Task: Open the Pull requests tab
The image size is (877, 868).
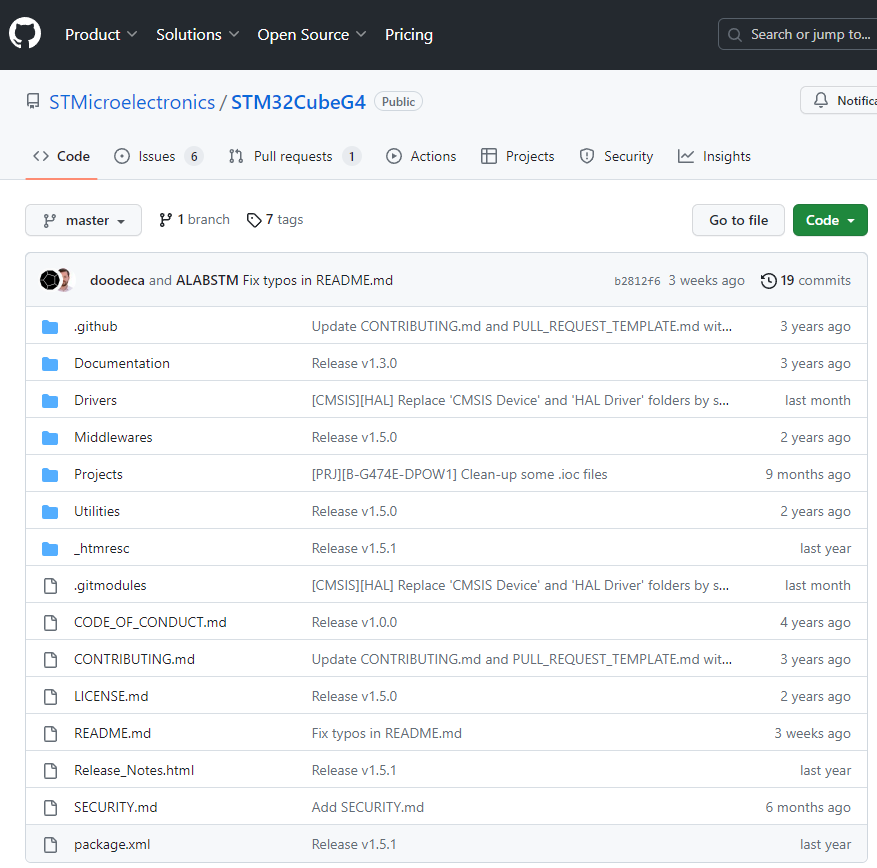Action: pyautogui.click(x=295, y=157)
